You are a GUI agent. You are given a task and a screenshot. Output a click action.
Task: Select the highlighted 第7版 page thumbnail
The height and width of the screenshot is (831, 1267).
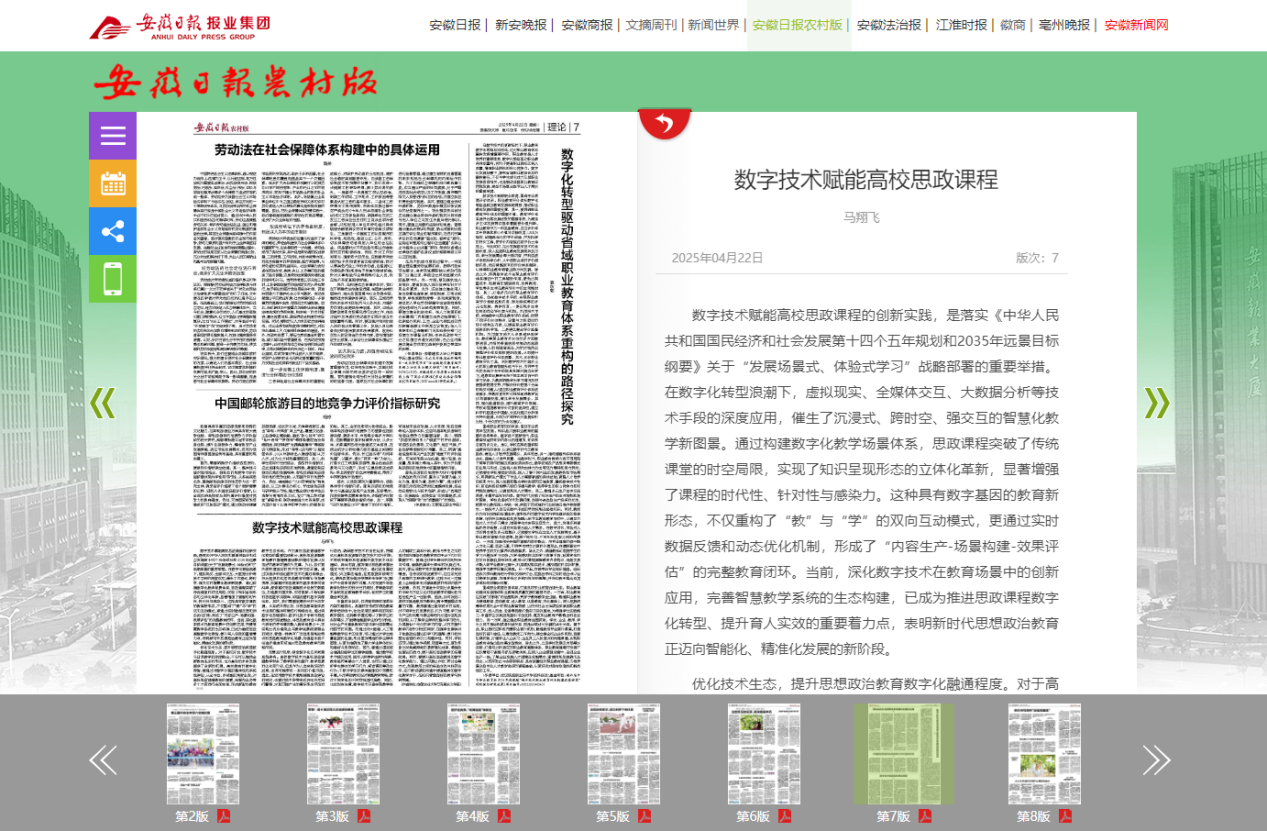click(903, 754)
